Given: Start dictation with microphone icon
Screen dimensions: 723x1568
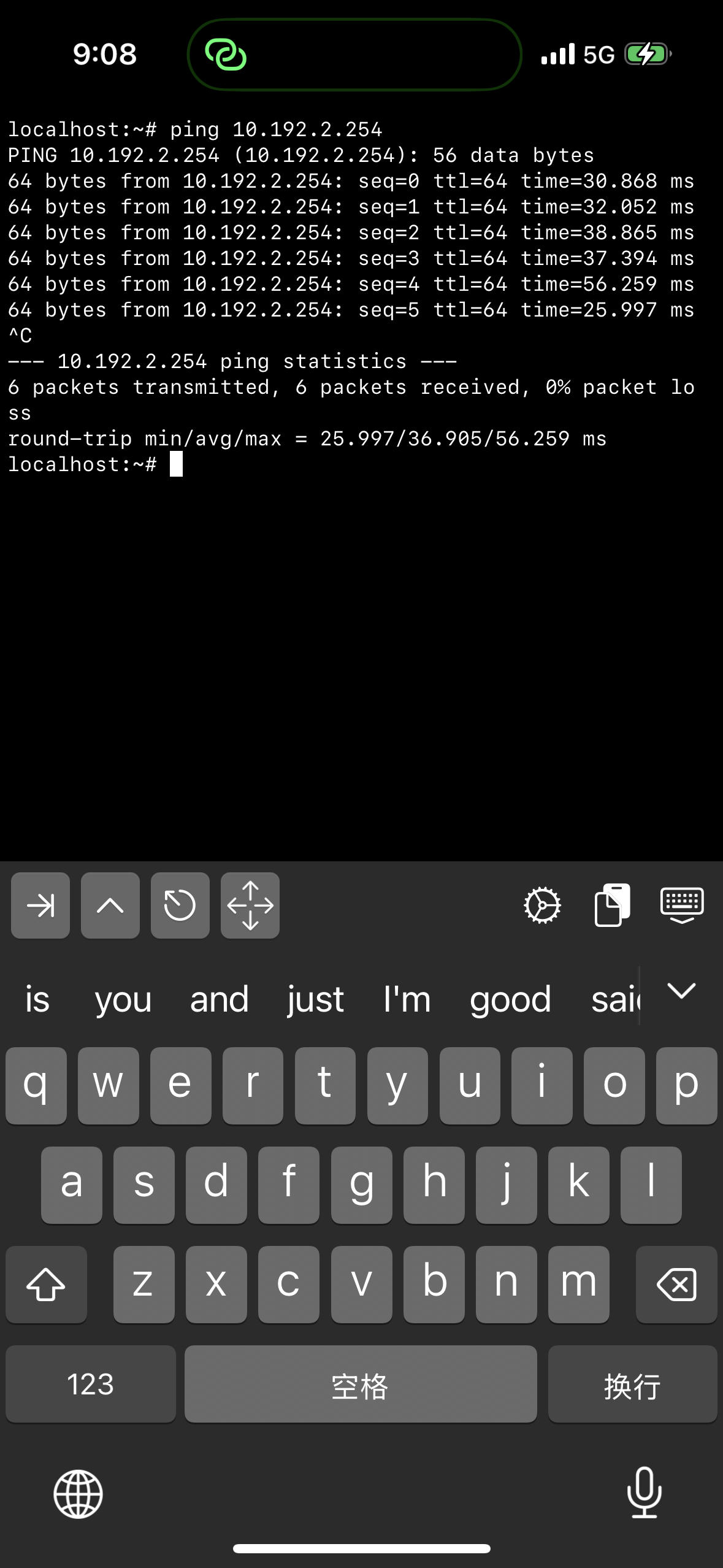Looking at the screenshot, I should (x=645, y=1492).
